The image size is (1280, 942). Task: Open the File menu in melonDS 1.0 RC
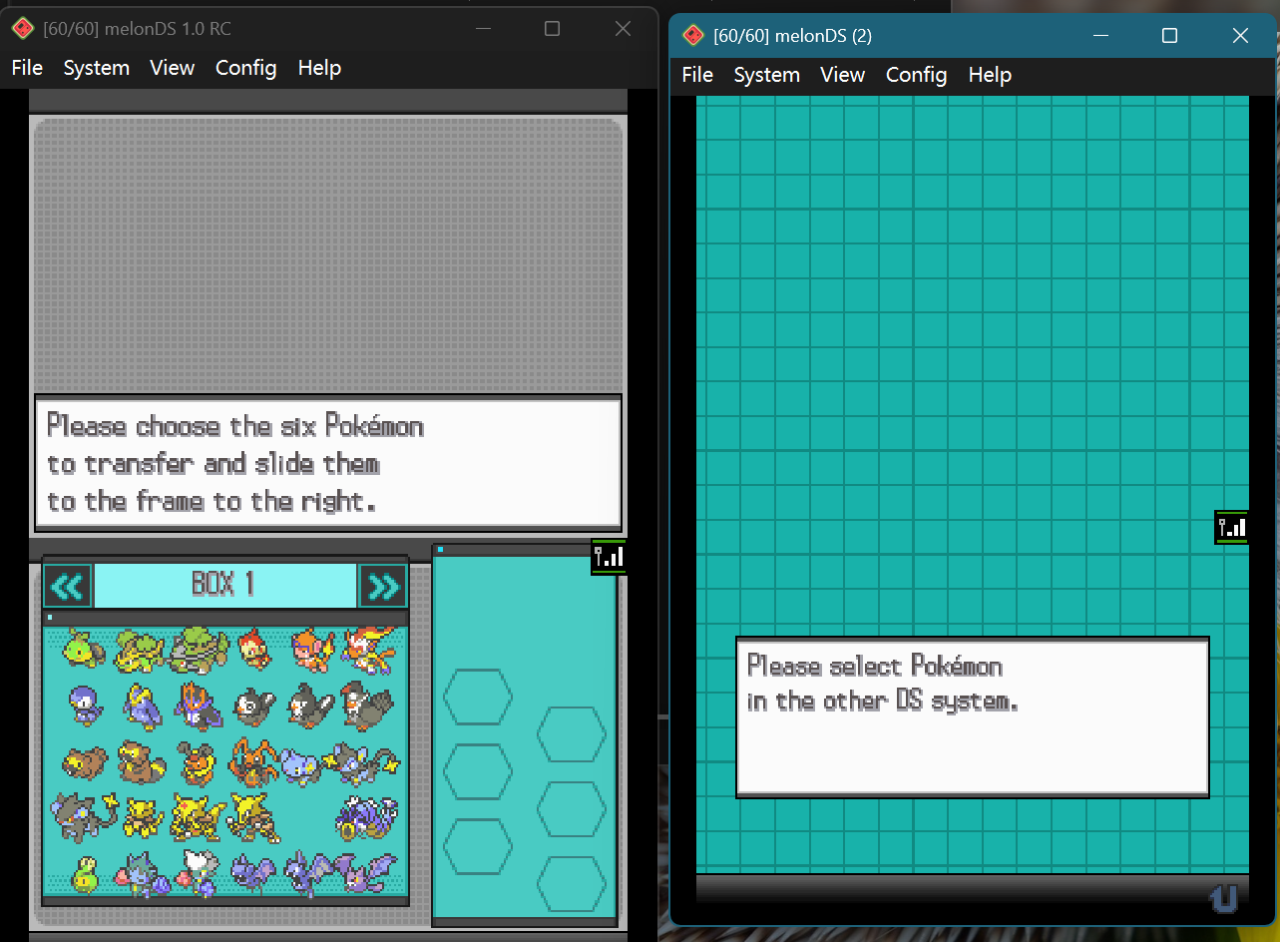coord(27,68)
